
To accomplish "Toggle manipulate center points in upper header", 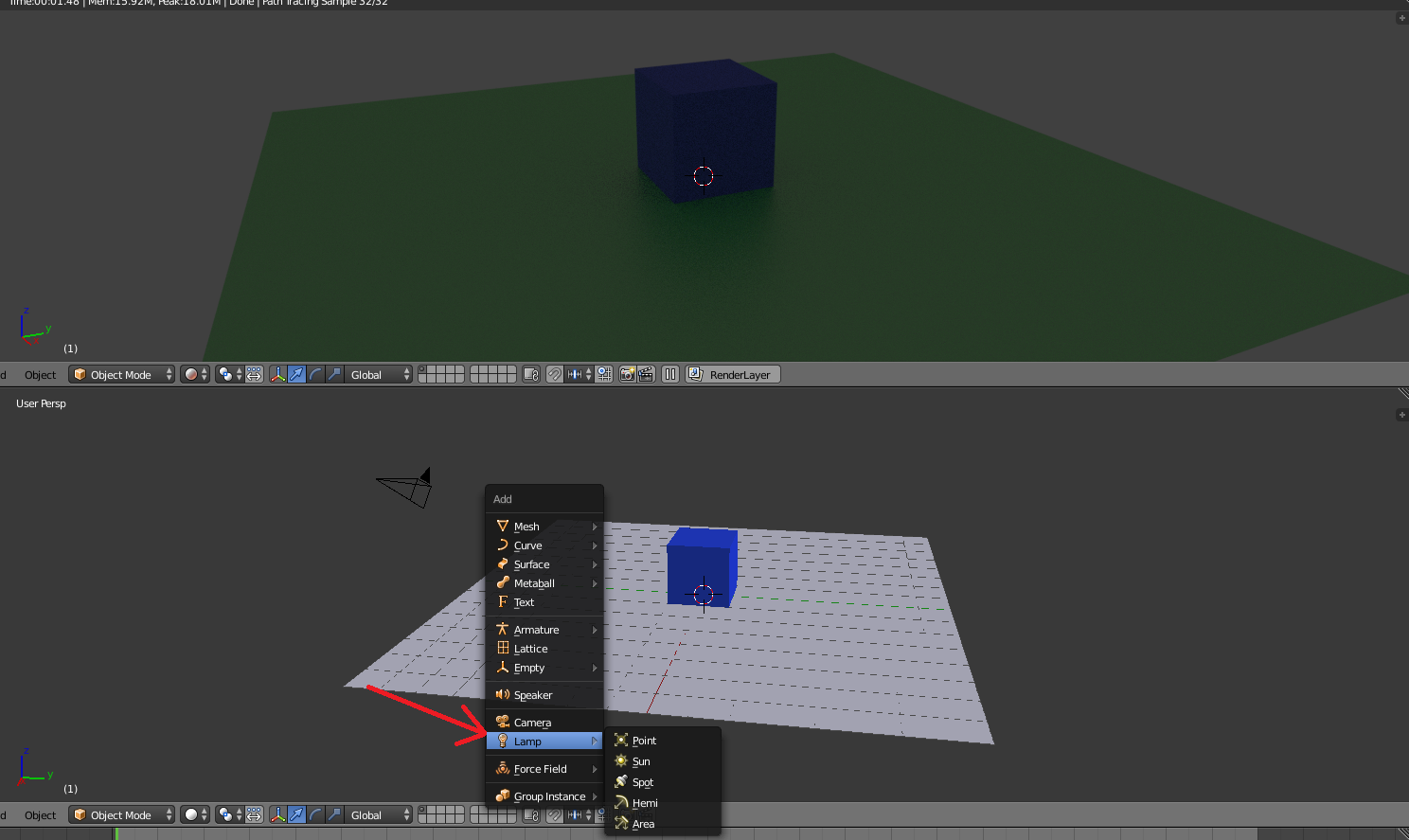I will 255,374.
